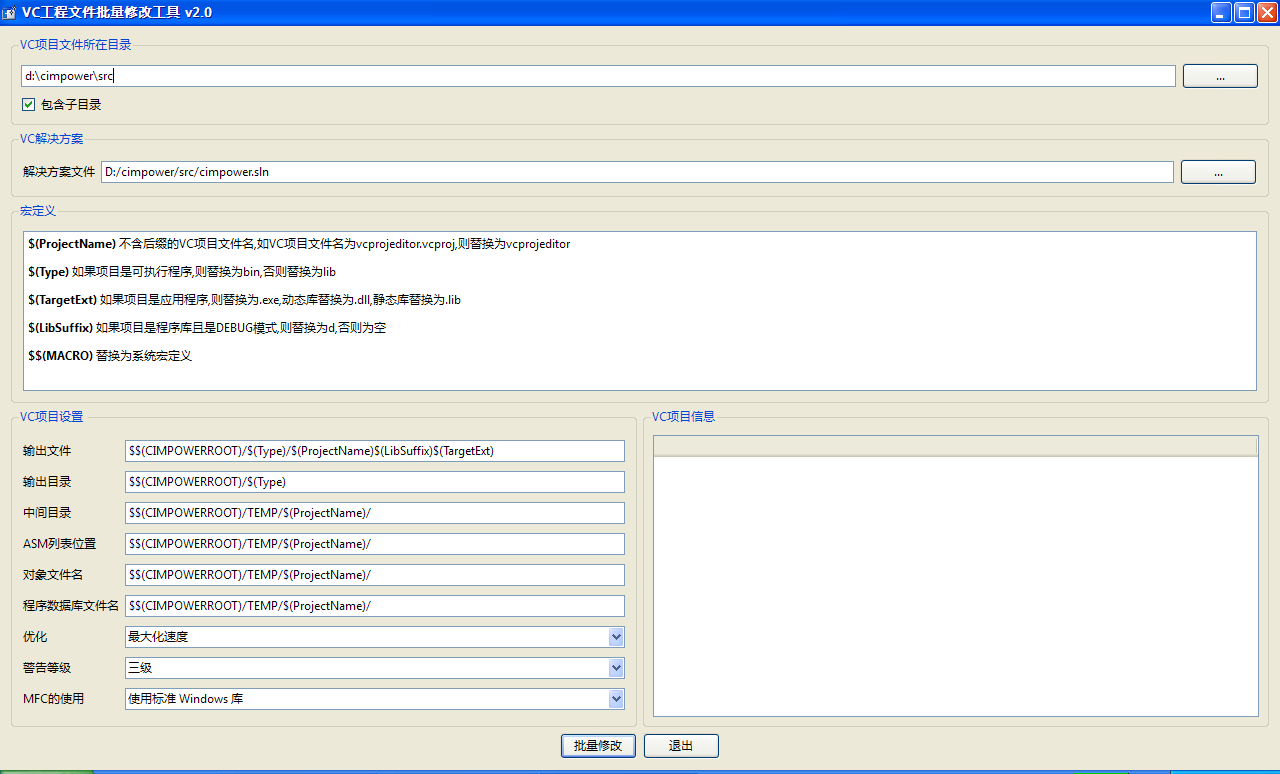Close the VC工程文件批量修改工具 window
The image size is (1280, 774).
[x=1268, y=12]
